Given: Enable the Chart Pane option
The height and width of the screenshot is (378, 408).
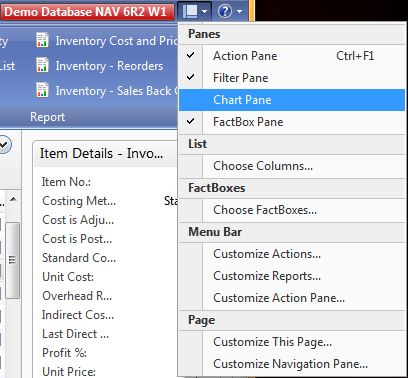Looking at the screenshot, I should (292, 100).
